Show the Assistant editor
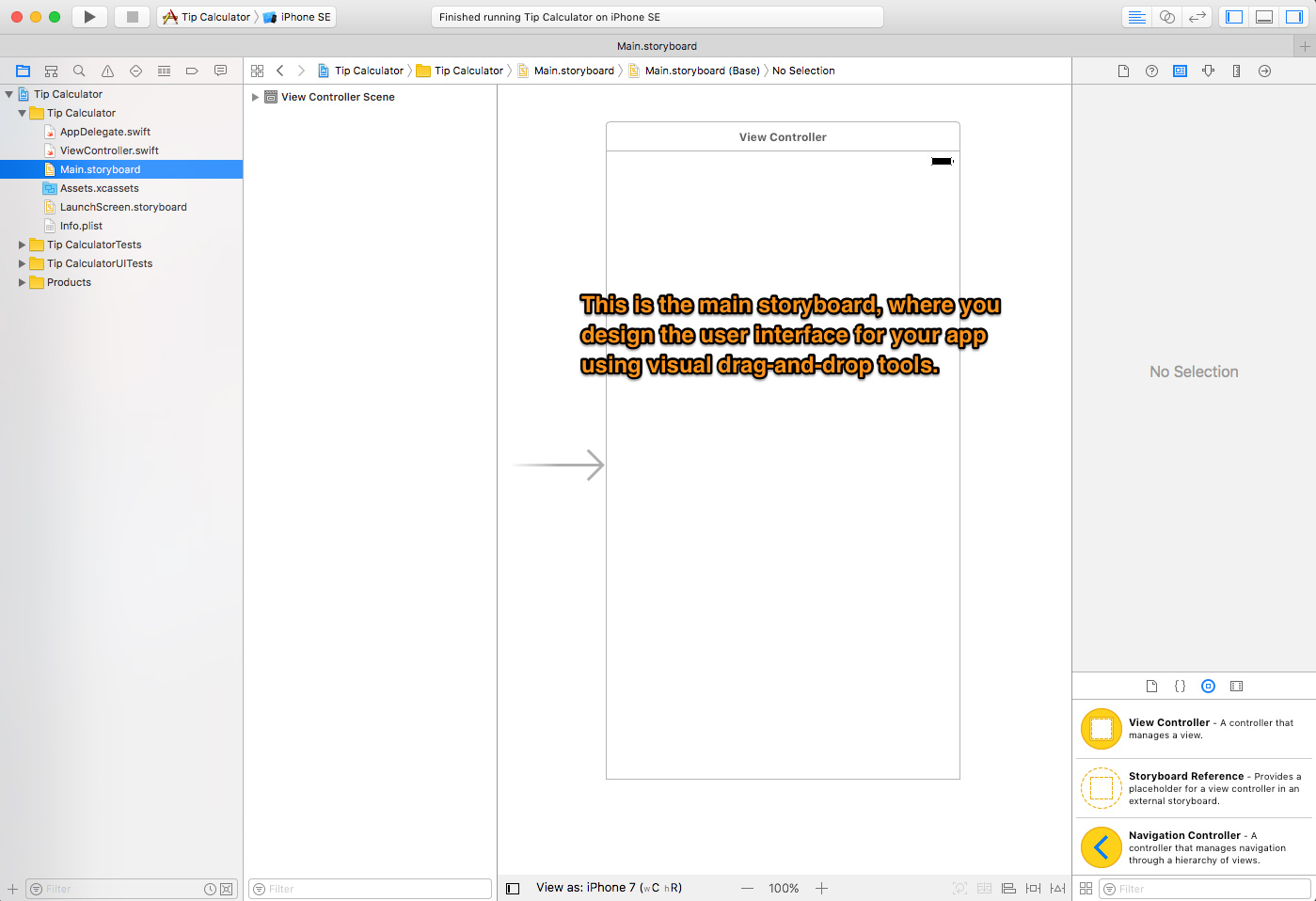Viewport: 1316px width, 901px height. [1166, 17]
